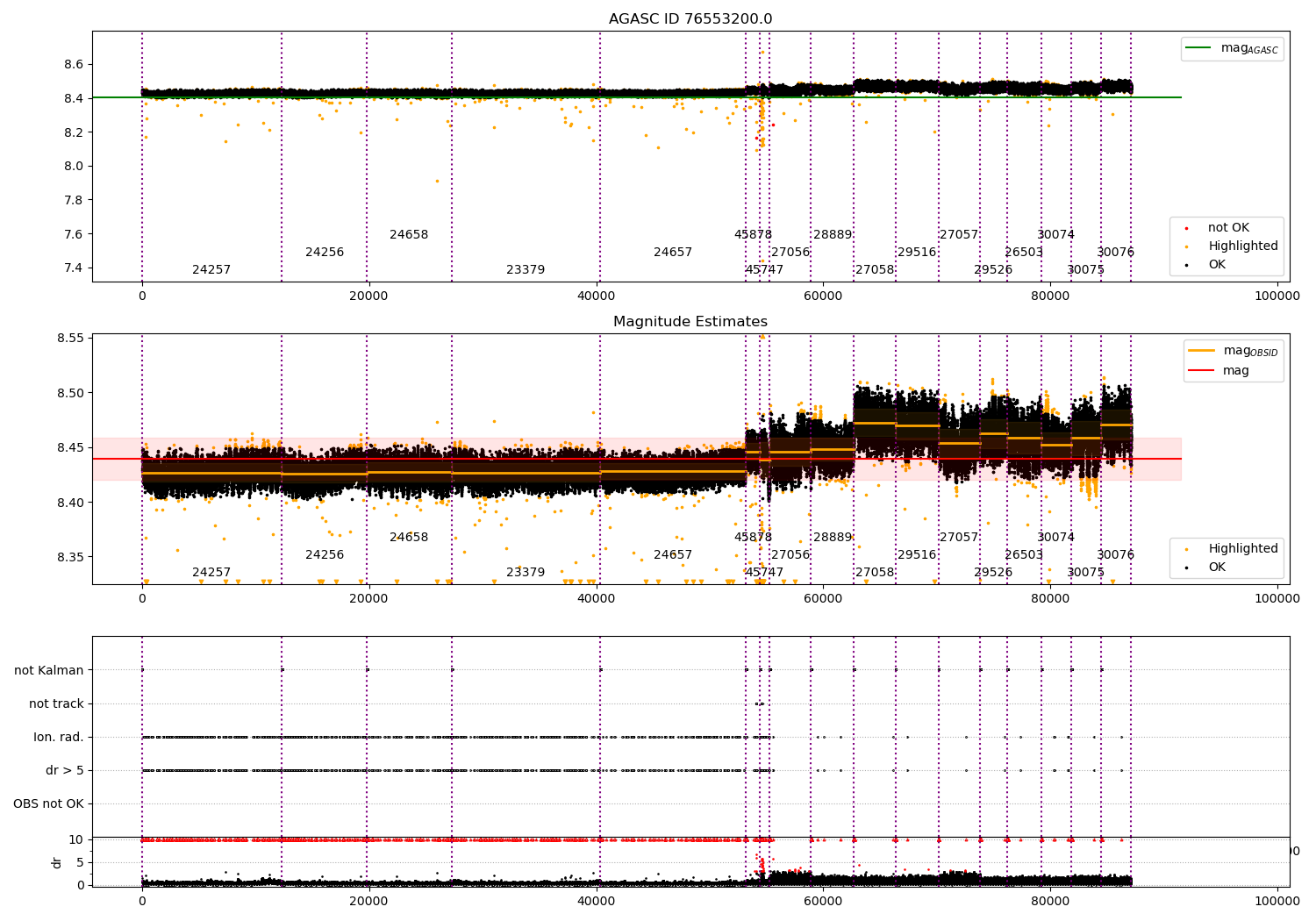Click the 40000 x-axis tick in top panel
Image resolution: width=1316 pixels, height=921 pixels.
pos(597,296)
